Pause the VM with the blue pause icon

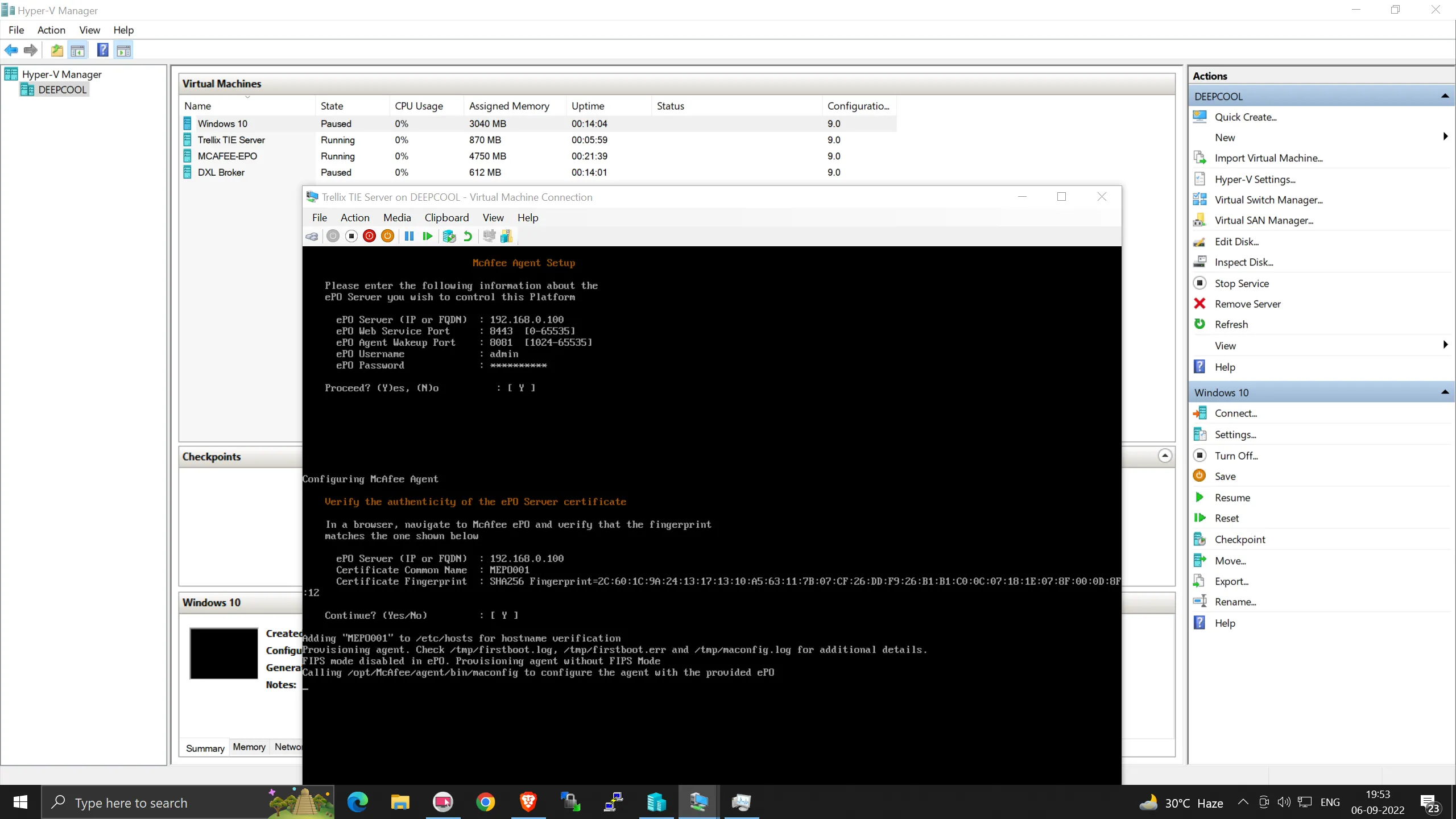pyautogui.click(x=409, y=236)
